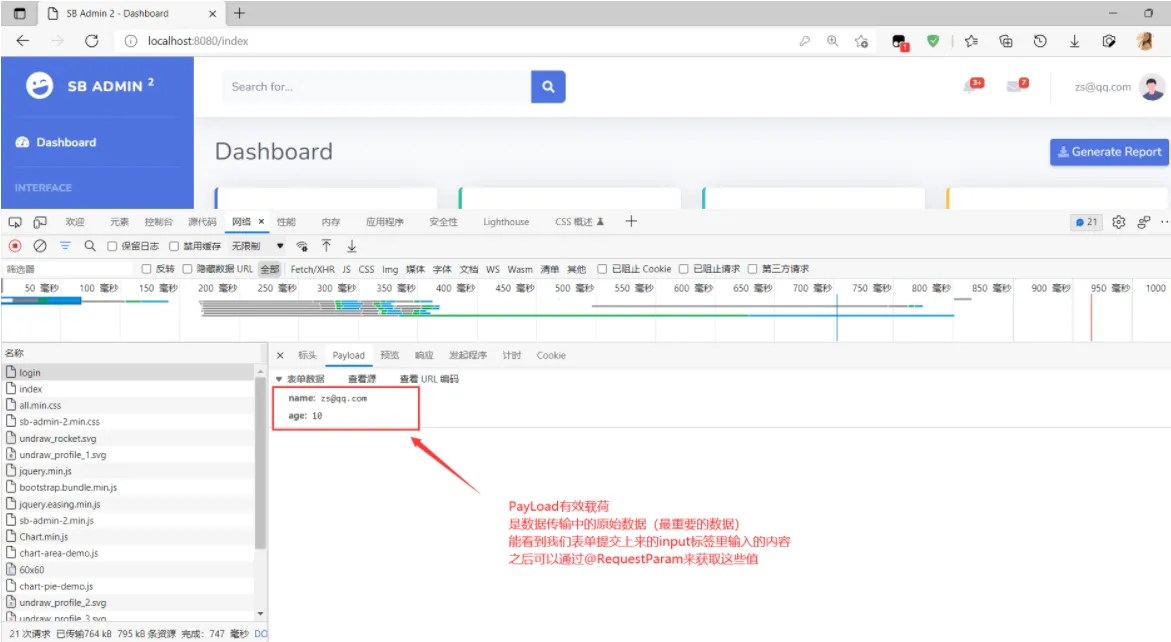Open DevTools settings gear icon
Screen dimensions: 1171x642
(1118, 222)
